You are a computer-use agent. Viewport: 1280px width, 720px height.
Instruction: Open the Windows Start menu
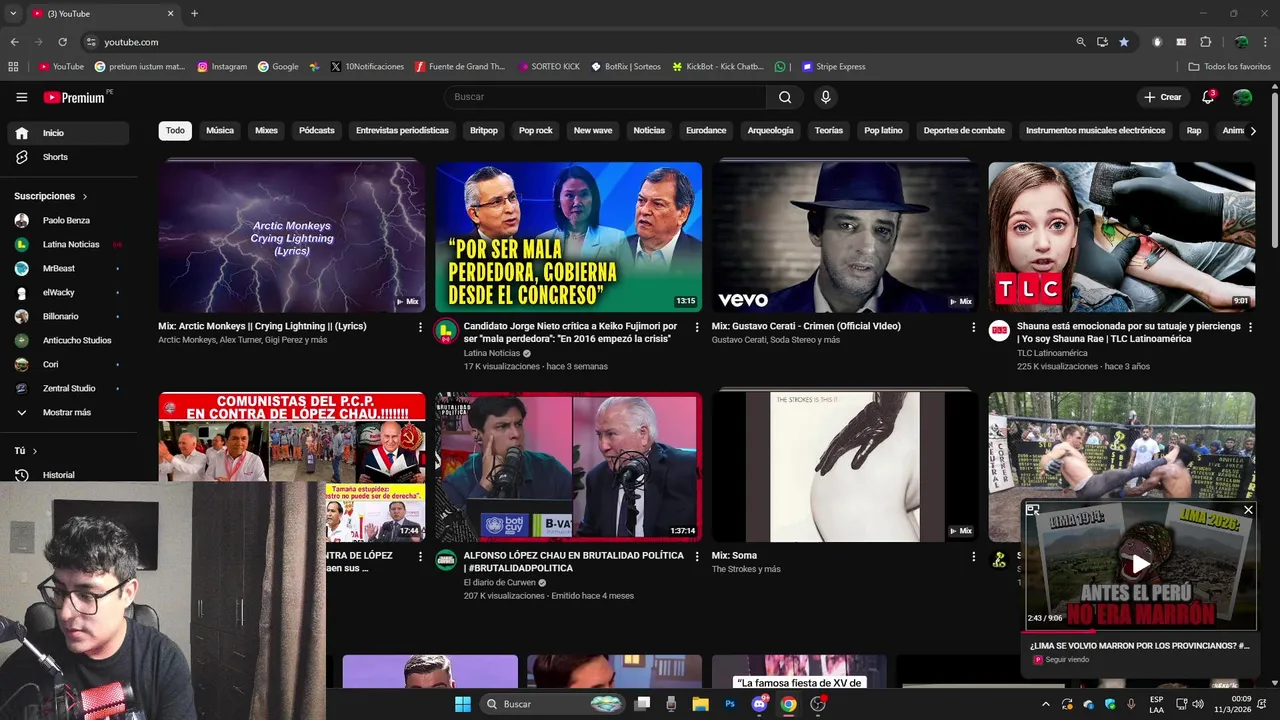coord(462,704)
